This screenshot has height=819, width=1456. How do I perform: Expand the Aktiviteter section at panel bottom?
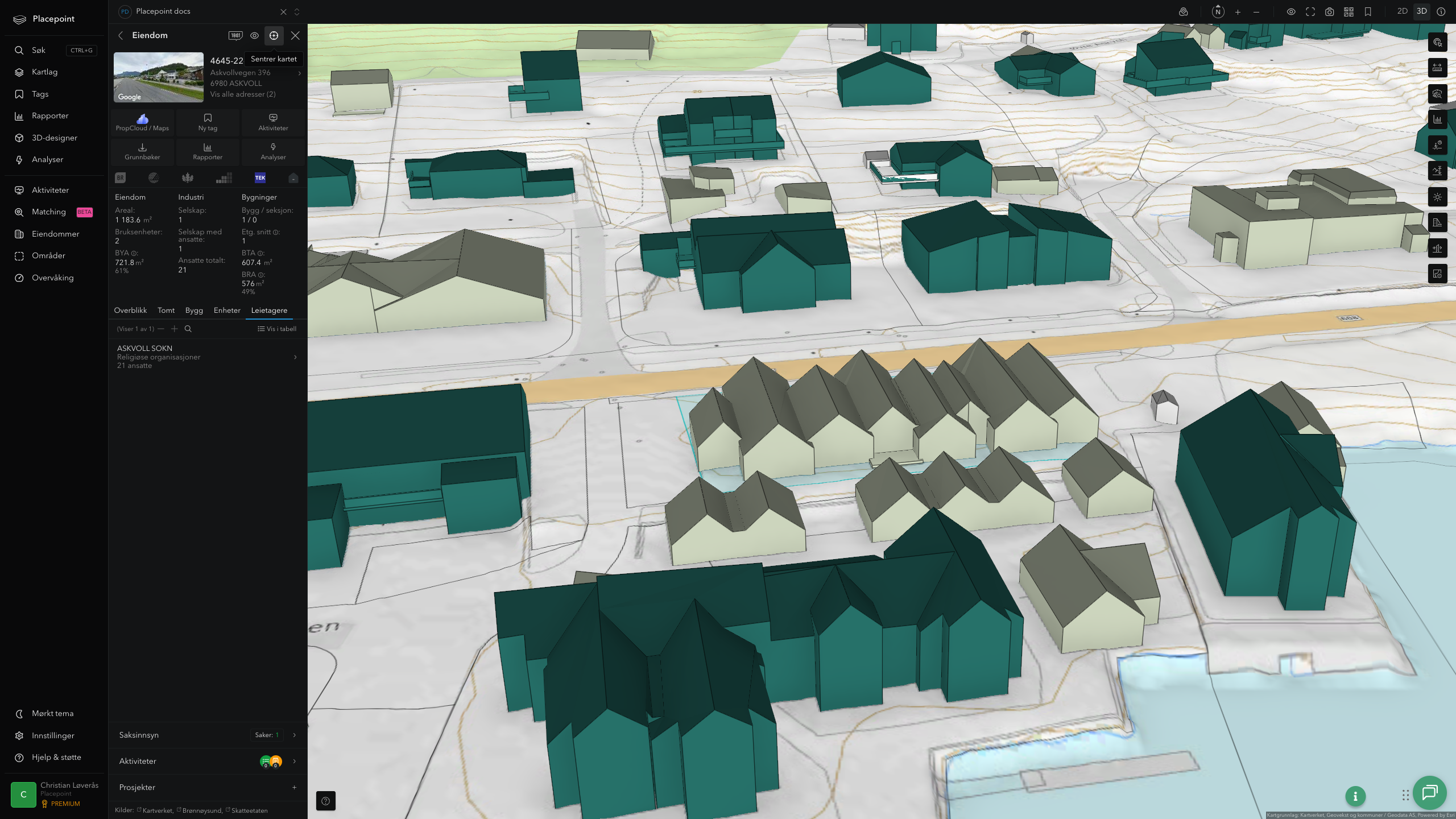point(208,761)
